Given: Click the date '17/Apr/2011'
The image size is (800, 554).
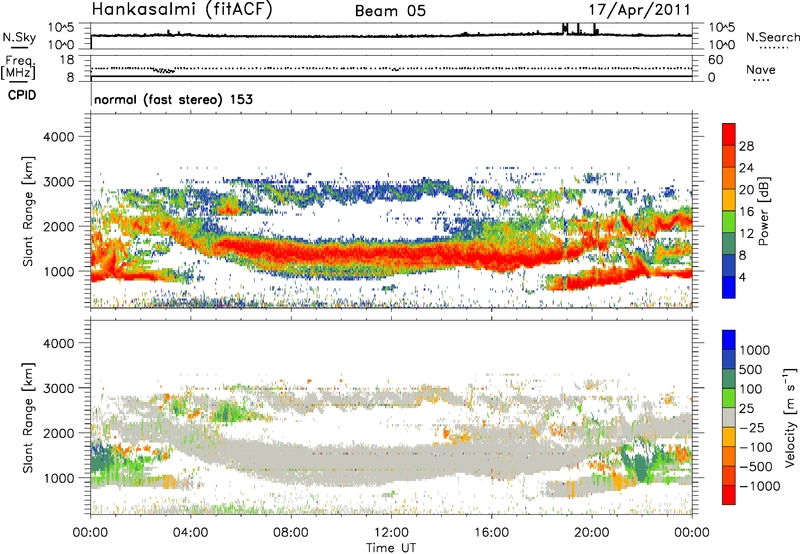Looking at the screenshot, I should click(x=639, y=10).
